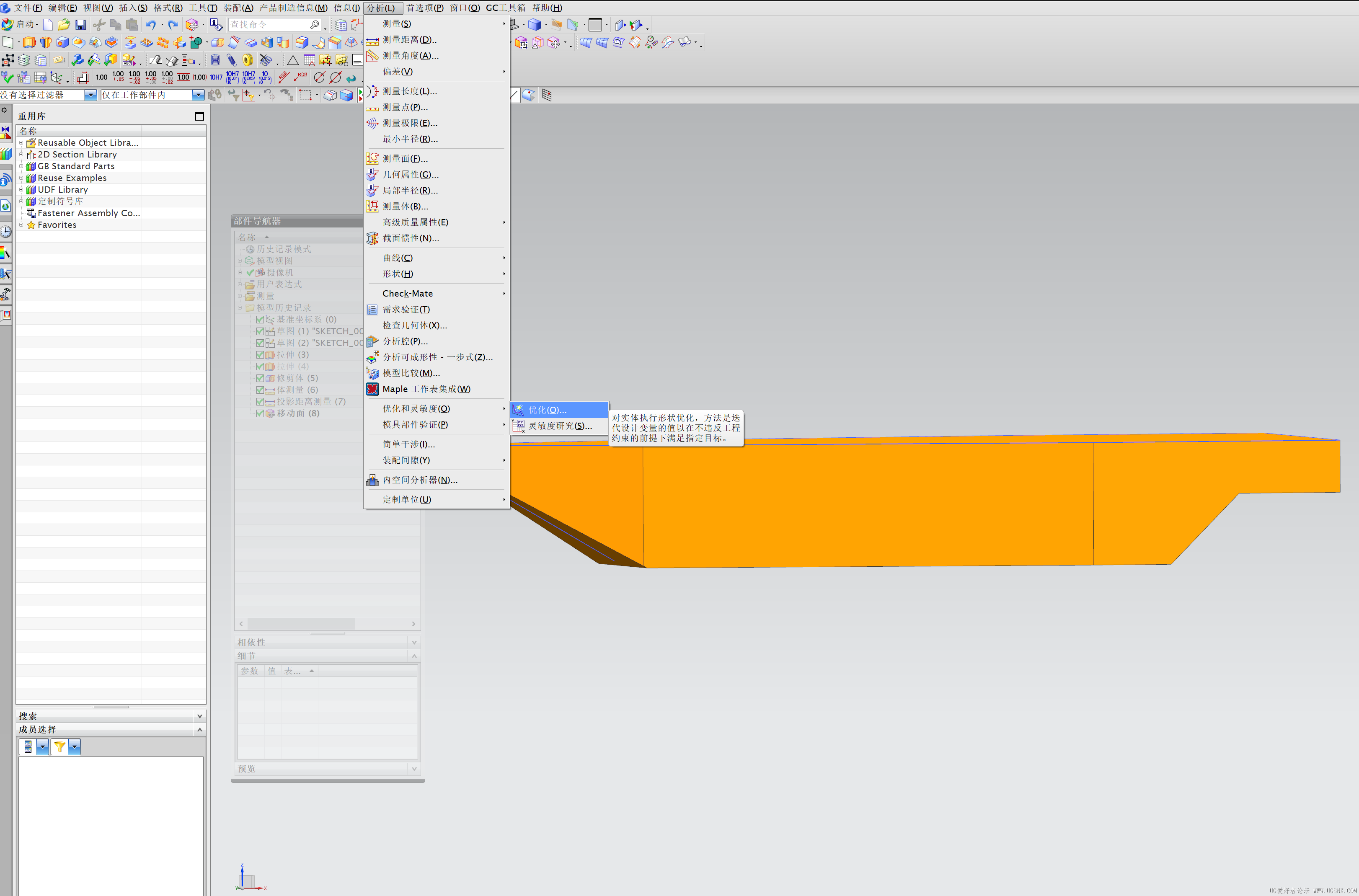Maximize the 重用库 panel with square button
The height and width of the screenshot is (896, 1359).
click(199, 116)
